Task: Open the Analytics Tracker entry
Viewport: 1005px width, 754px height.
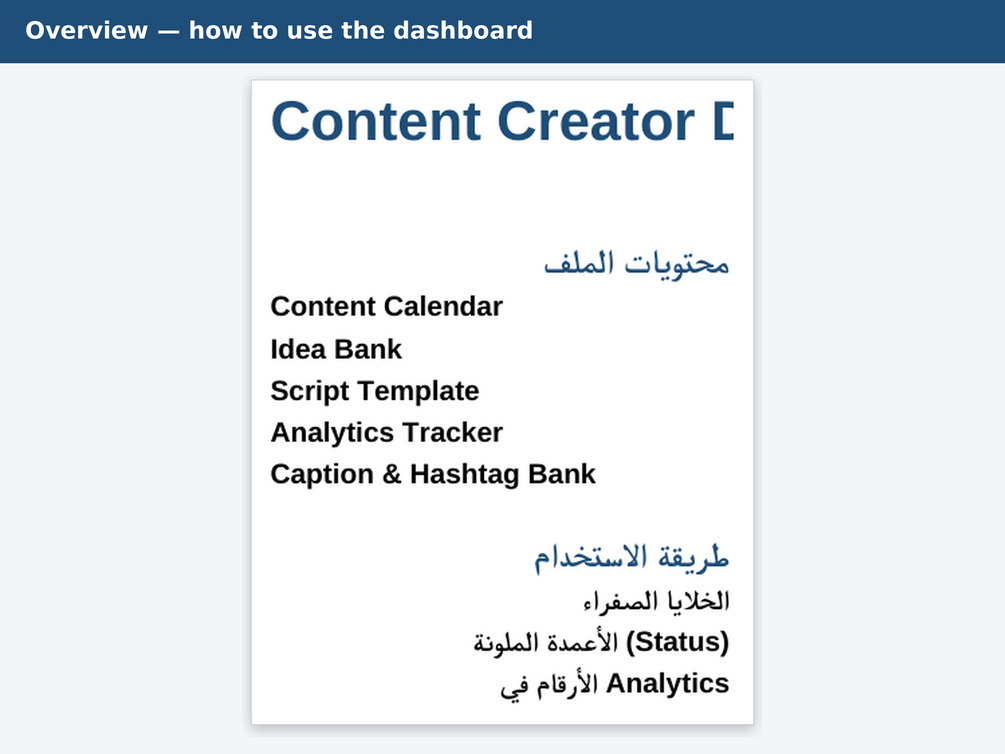Action: click(x=386, y=433)
